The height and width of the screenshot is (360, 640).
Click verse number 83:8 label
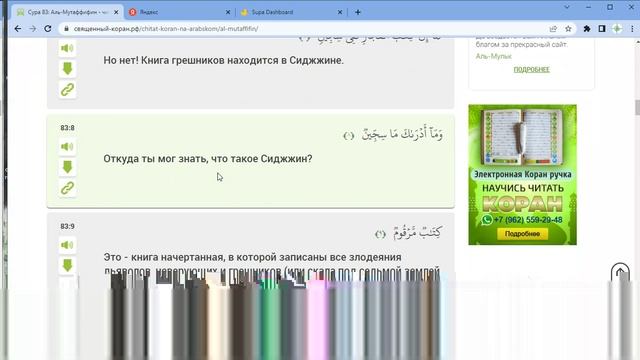pyautogui.click(x=67, y=128)
